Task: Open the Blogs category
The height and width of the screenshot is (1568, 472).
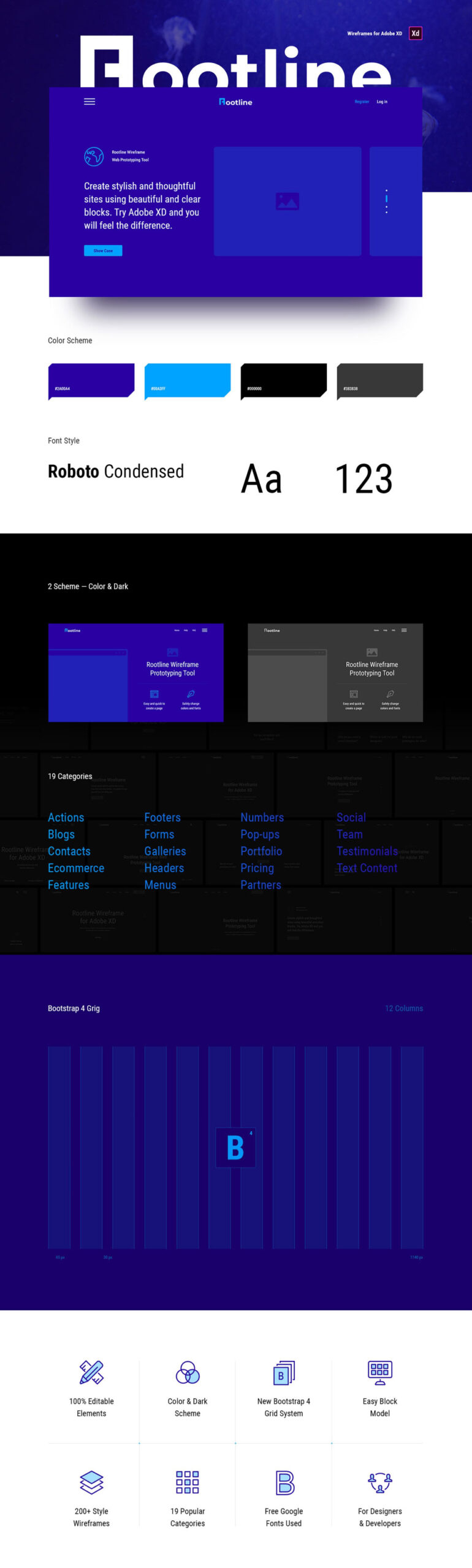Action: click(61, 834)
